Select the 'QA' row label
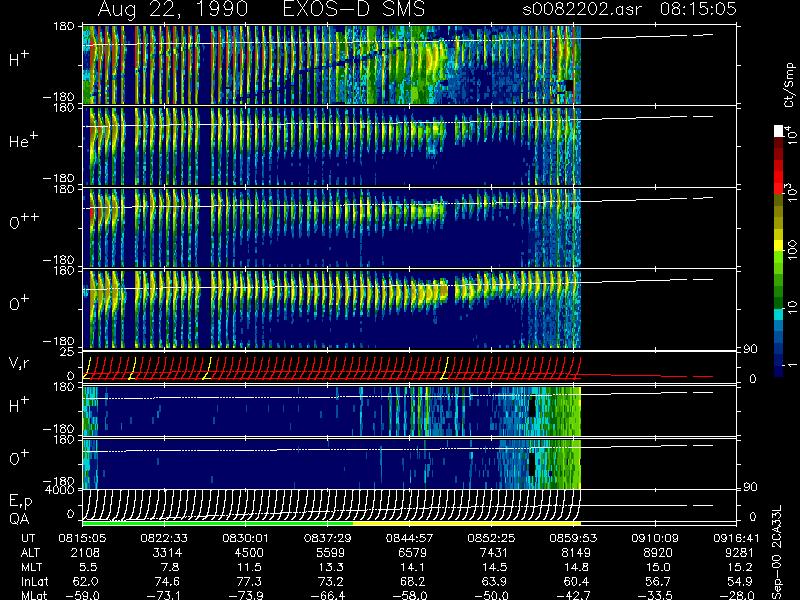The width and height of the screenshot is (800, 600). pos(19,519)
